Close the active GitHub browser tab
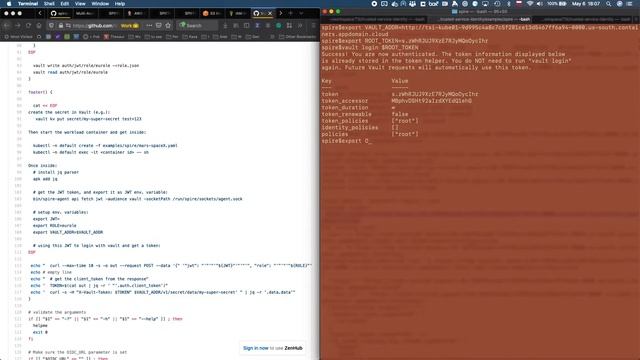Viewport: 640px width, 360px height. click(269, 13)
